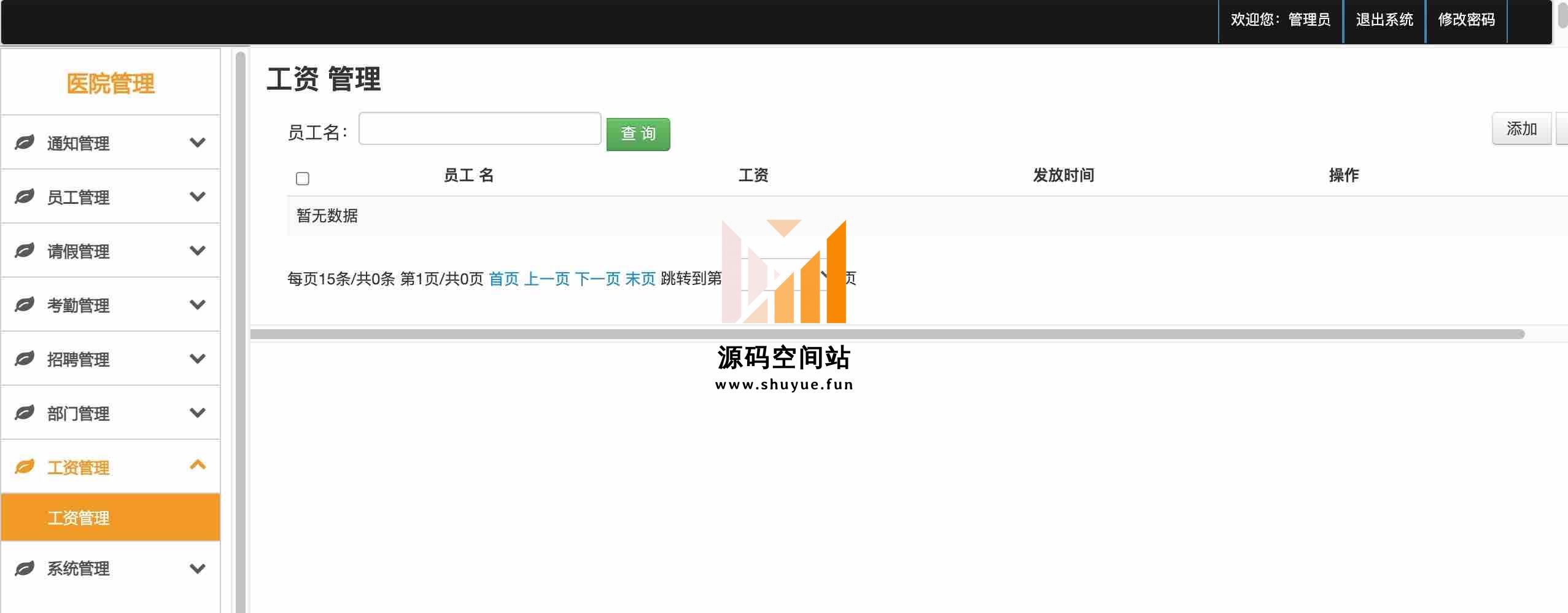
Task: Go to 下一页 pagination link
Action: point(597,279)
